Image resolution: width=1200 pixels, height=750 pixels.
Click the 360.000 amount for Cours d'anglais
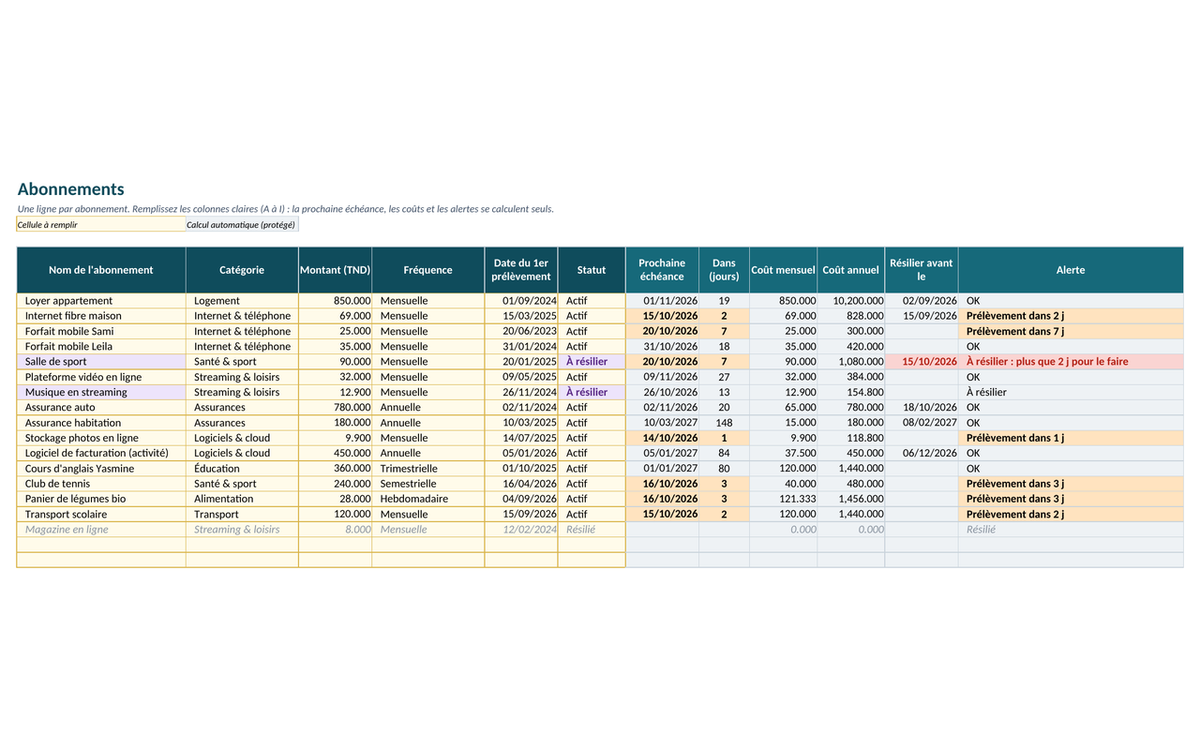click(335, 469)
